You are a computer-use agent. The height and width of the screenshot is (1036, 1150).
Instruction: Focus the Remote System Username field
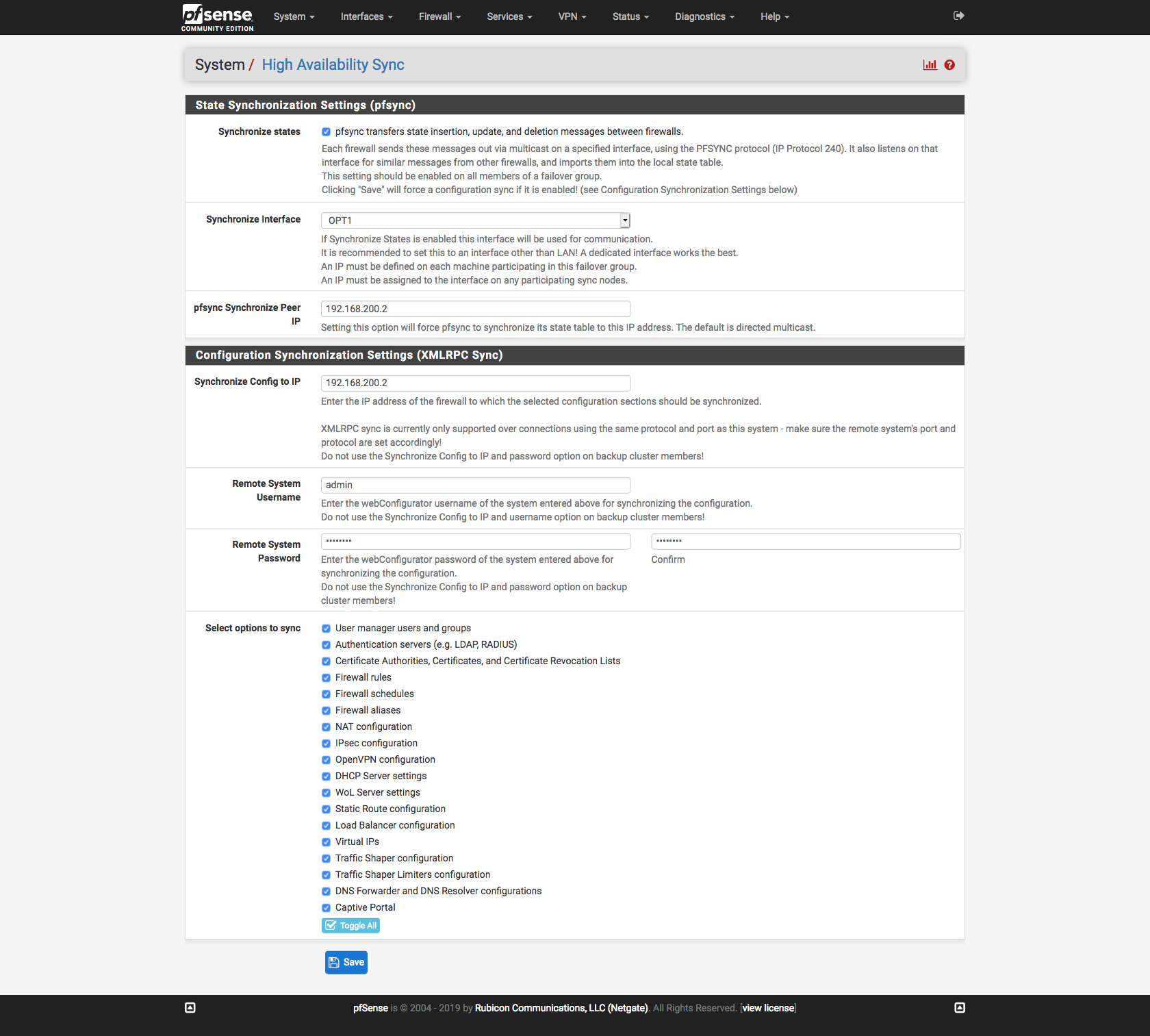pos(475,485)
